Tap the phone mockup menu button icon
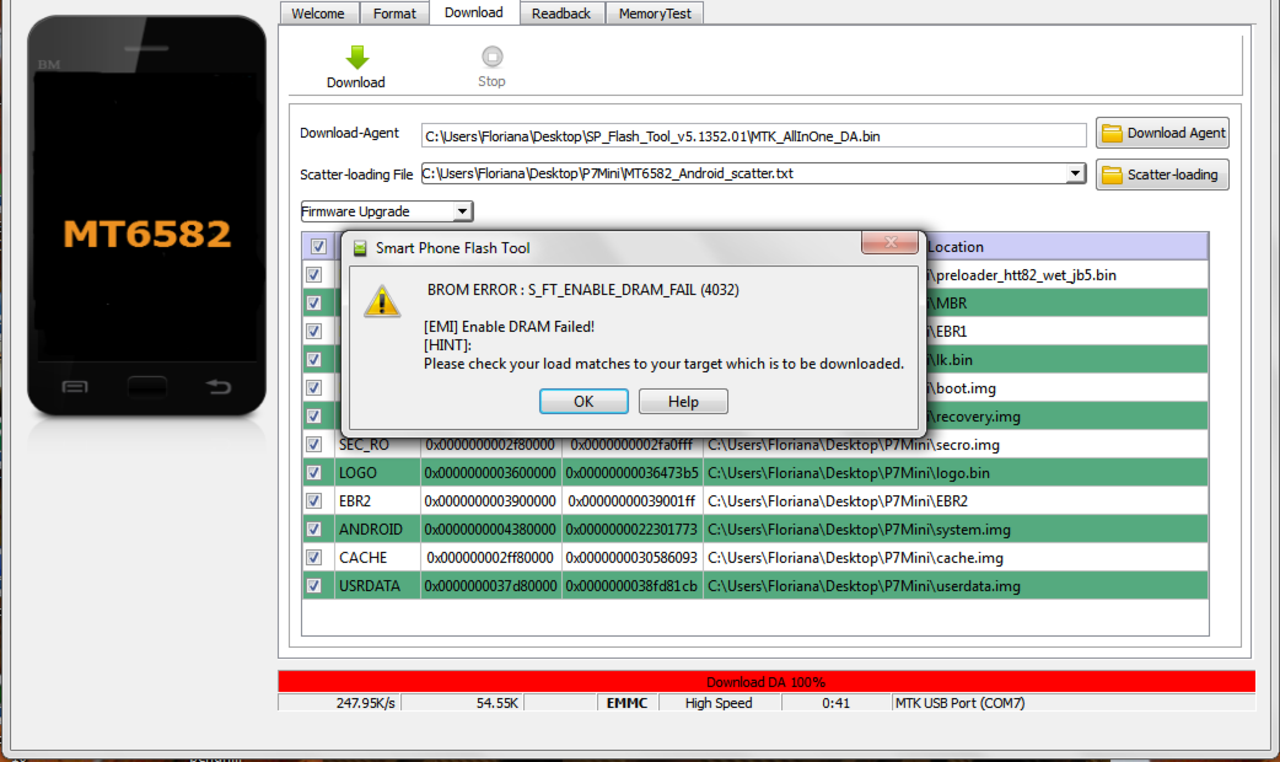The width and height of the screenshot is (1280, 762). click(x=76, y=387)
